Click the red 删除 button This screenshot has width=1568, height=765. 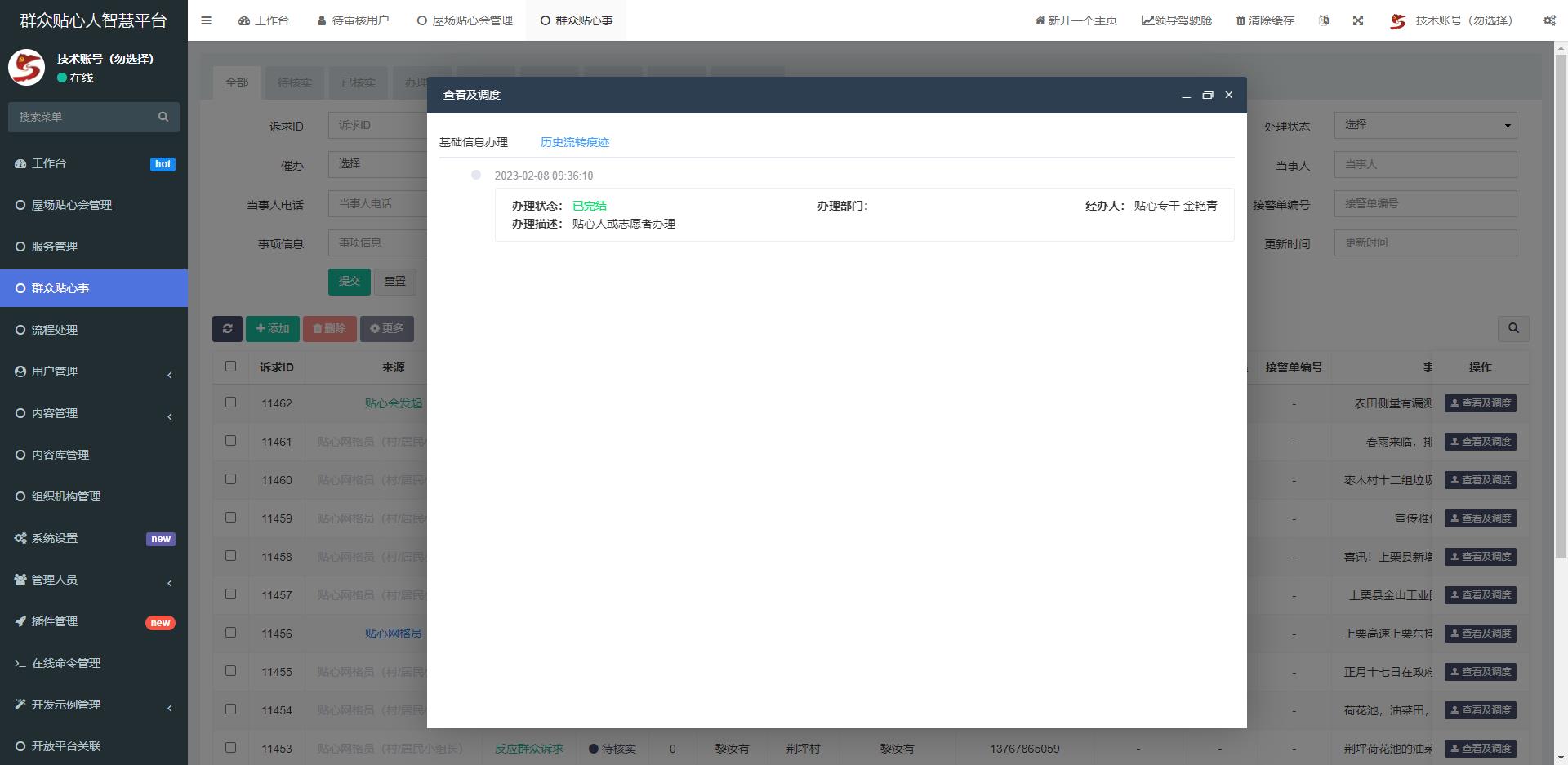point(330,328)
